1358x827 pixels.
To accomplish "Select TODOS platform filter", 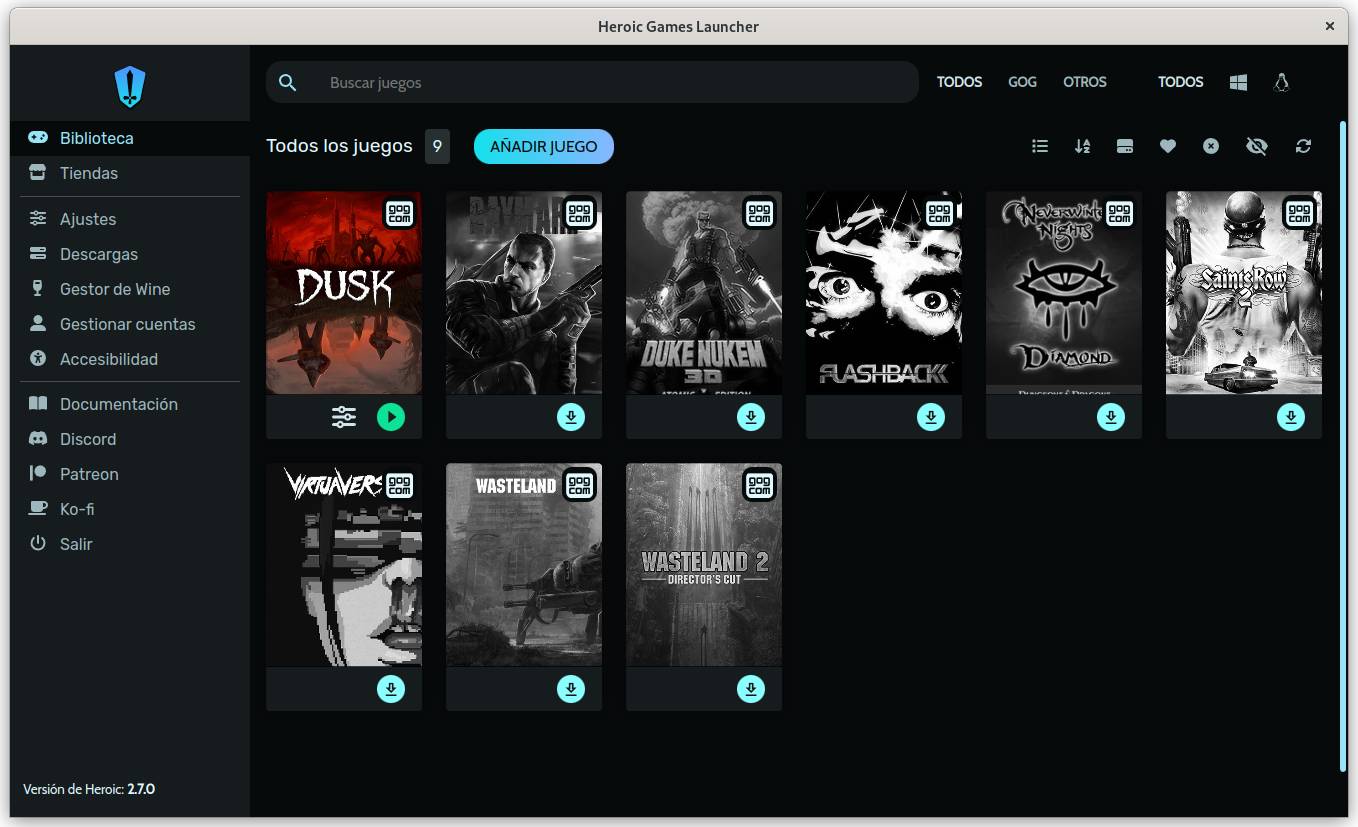I will tap(1180, 82).
